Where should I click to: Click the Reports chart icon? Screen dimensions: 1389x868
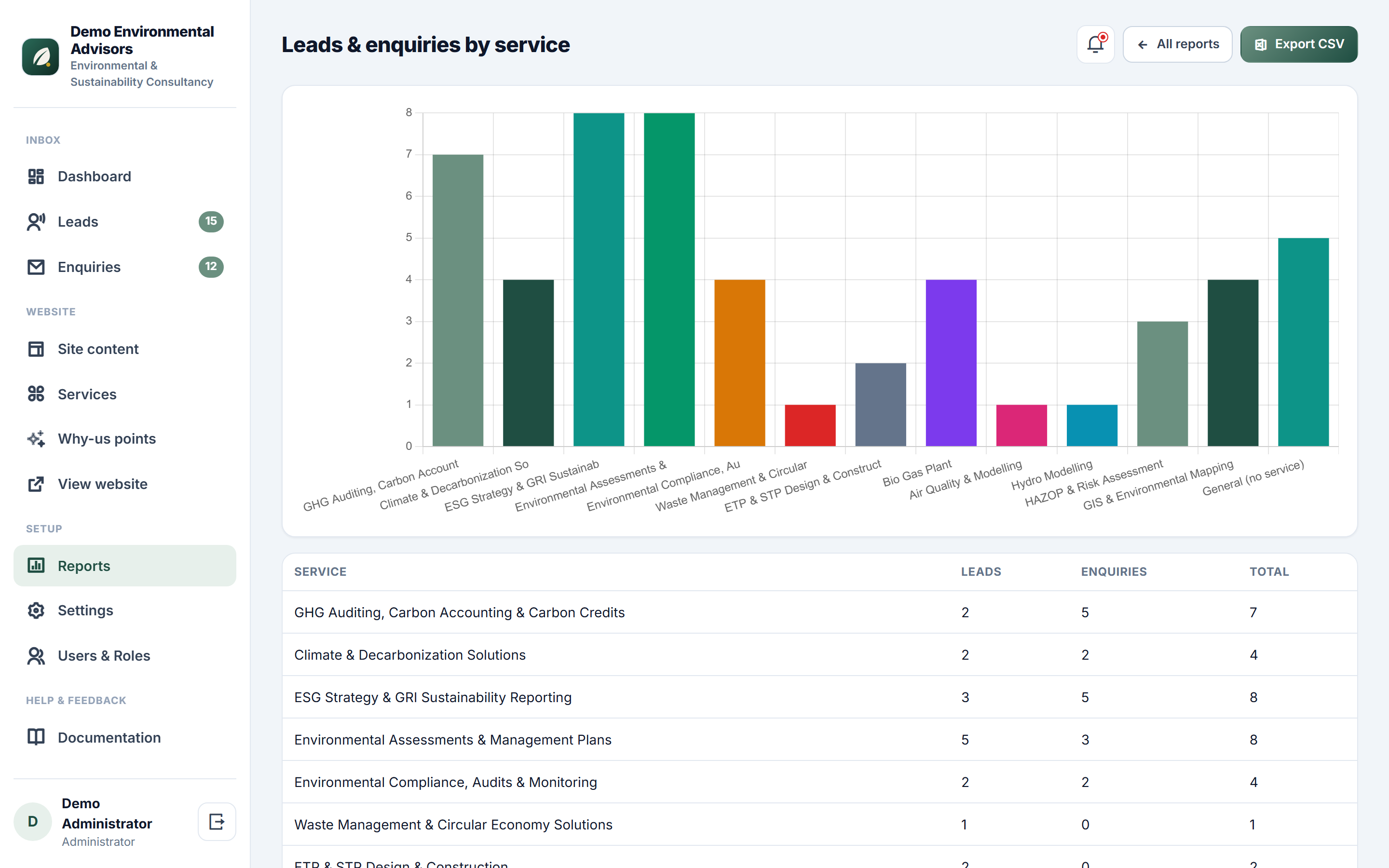(x=36, y=566)
